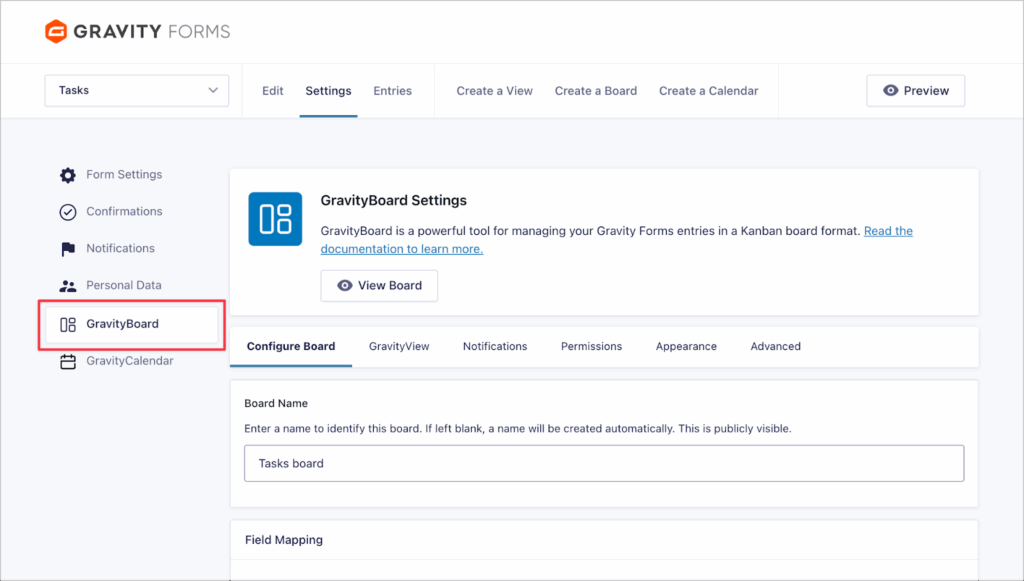Select GravityBoard in sidebar
Screen dimensions: 1024x581
131,324
